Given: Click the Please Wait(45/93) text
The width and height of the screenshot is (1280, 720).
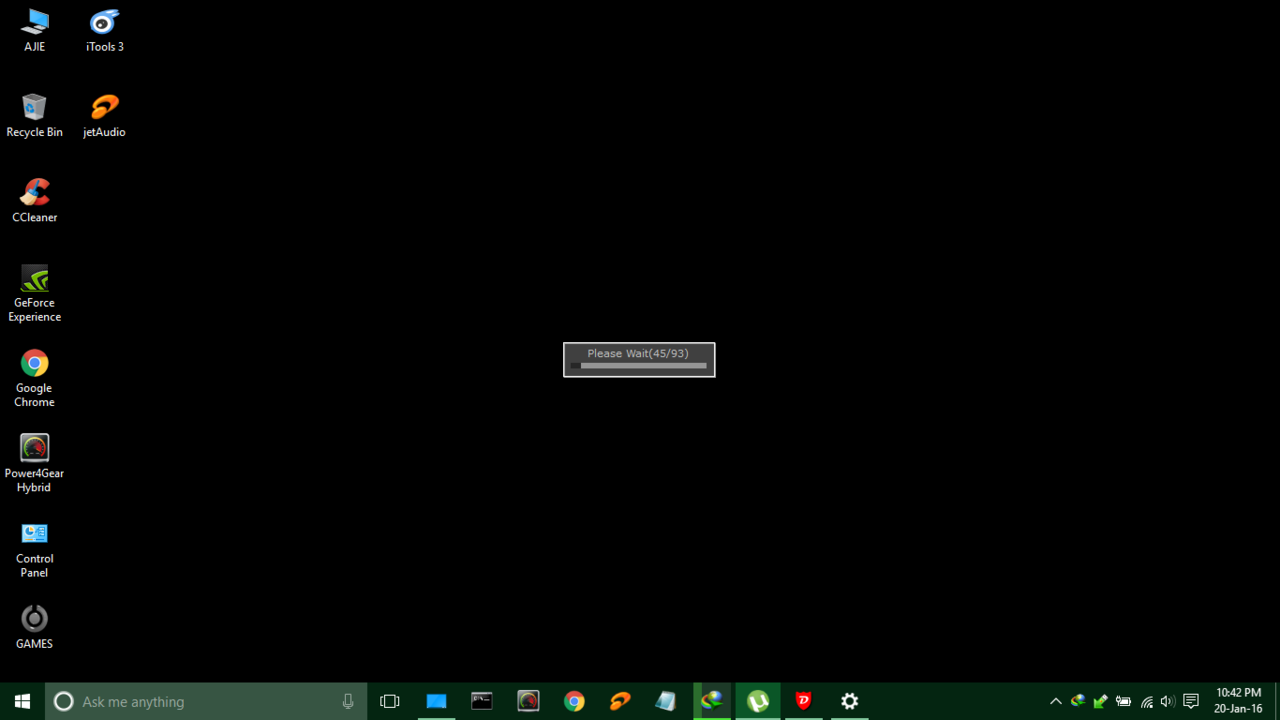Looking at the screenshot, I should 638,353.
